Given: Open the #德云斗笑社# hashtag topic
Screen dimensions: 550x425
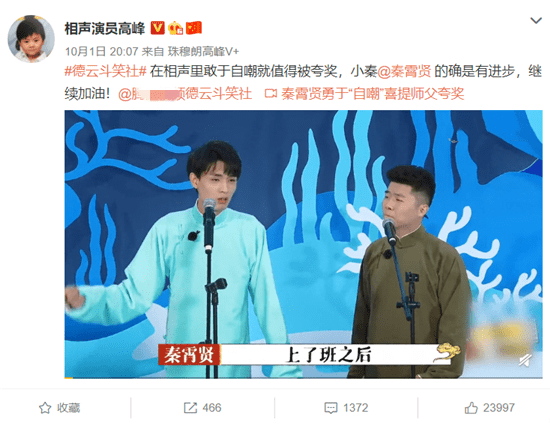Looking at the screenshot, I should pyautogui.click(x=106, y=71).
